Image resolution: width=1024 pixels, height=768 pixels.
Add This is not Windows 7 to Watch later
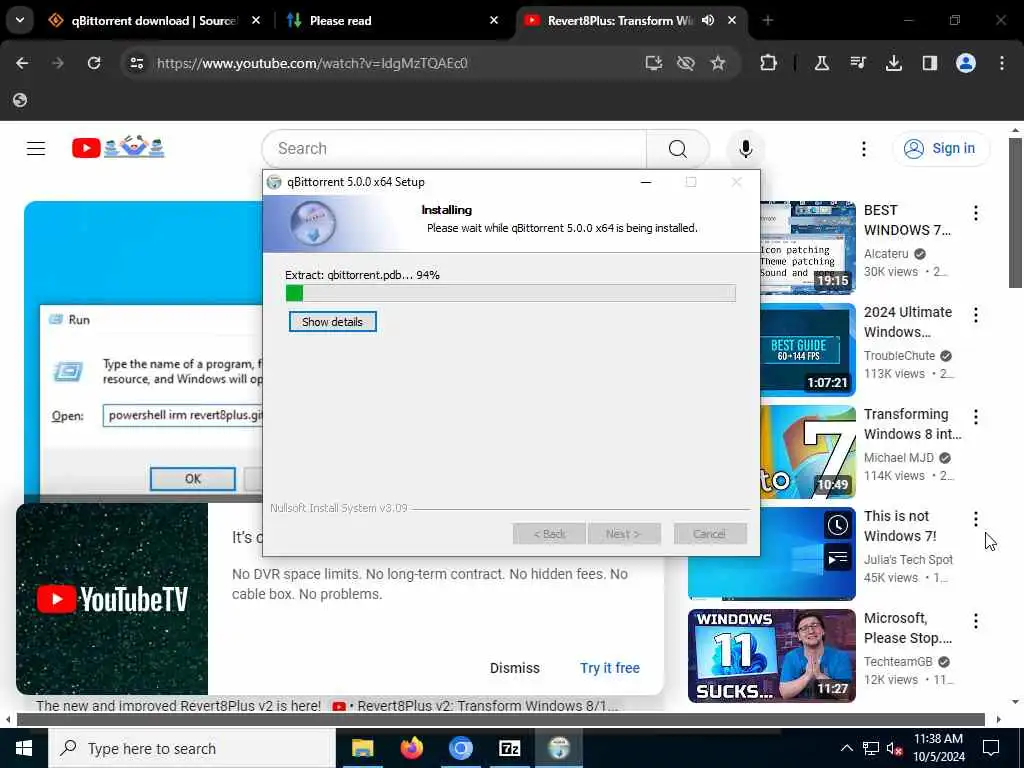click(x=837, y=526)
